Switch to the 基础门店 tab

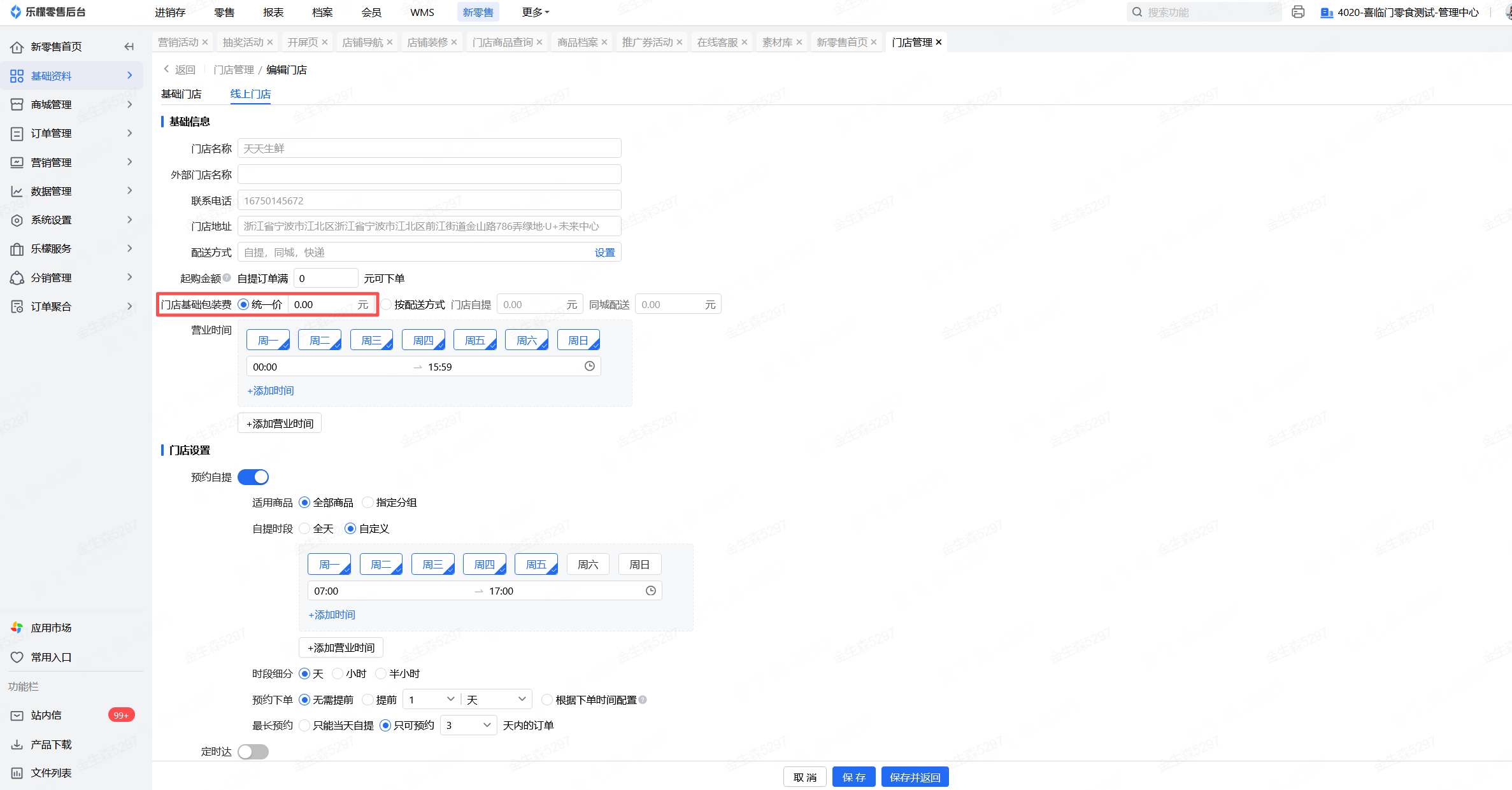tap(182, 94)
